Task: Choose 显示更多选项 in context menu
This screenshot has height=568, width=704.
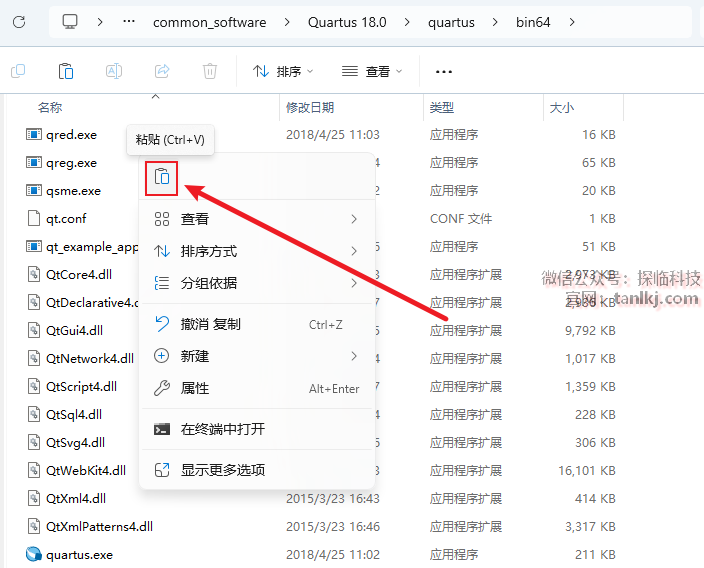Action: (257, 470)
